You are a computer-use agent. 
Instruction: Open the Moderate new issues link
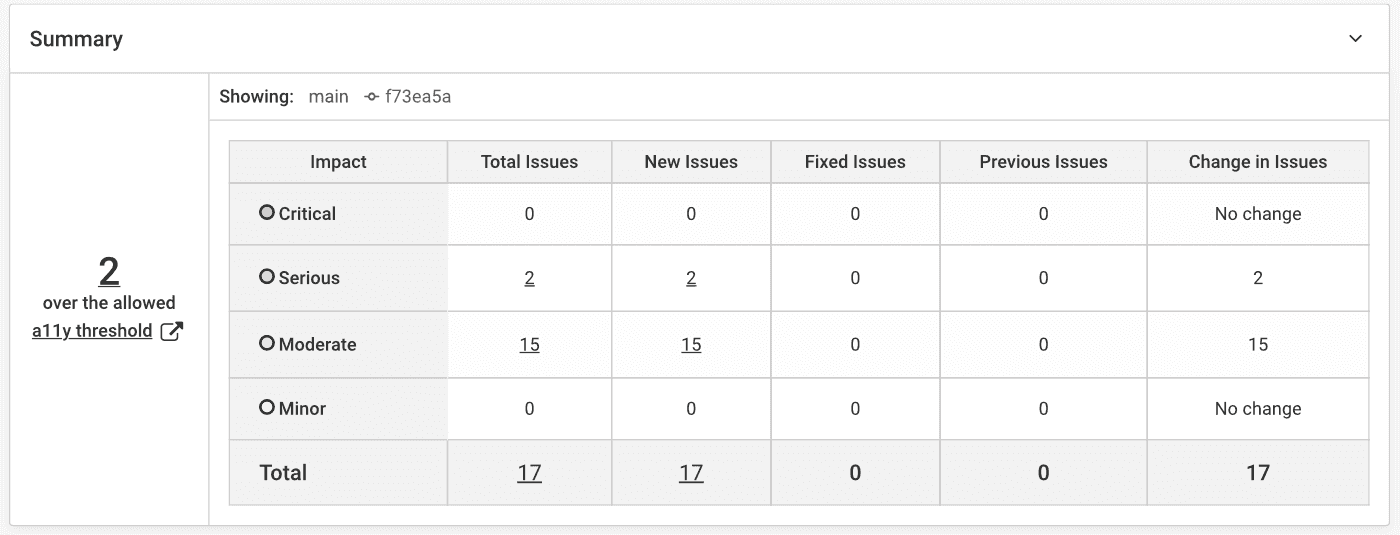click(691, 344)
